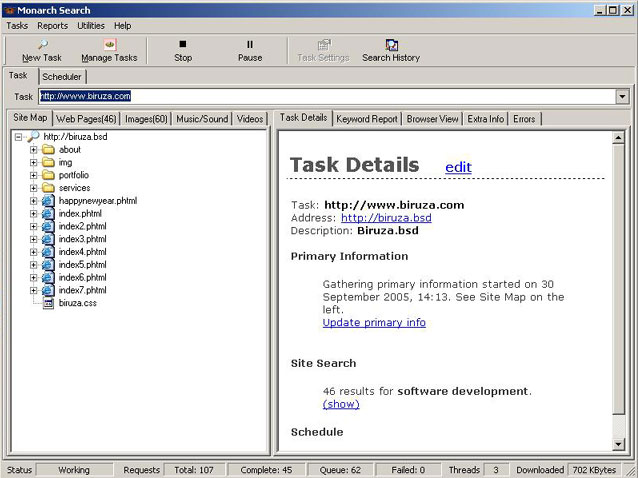Click the Task Settings toolbar icon
Screen dimensions: 638x478
324,45
